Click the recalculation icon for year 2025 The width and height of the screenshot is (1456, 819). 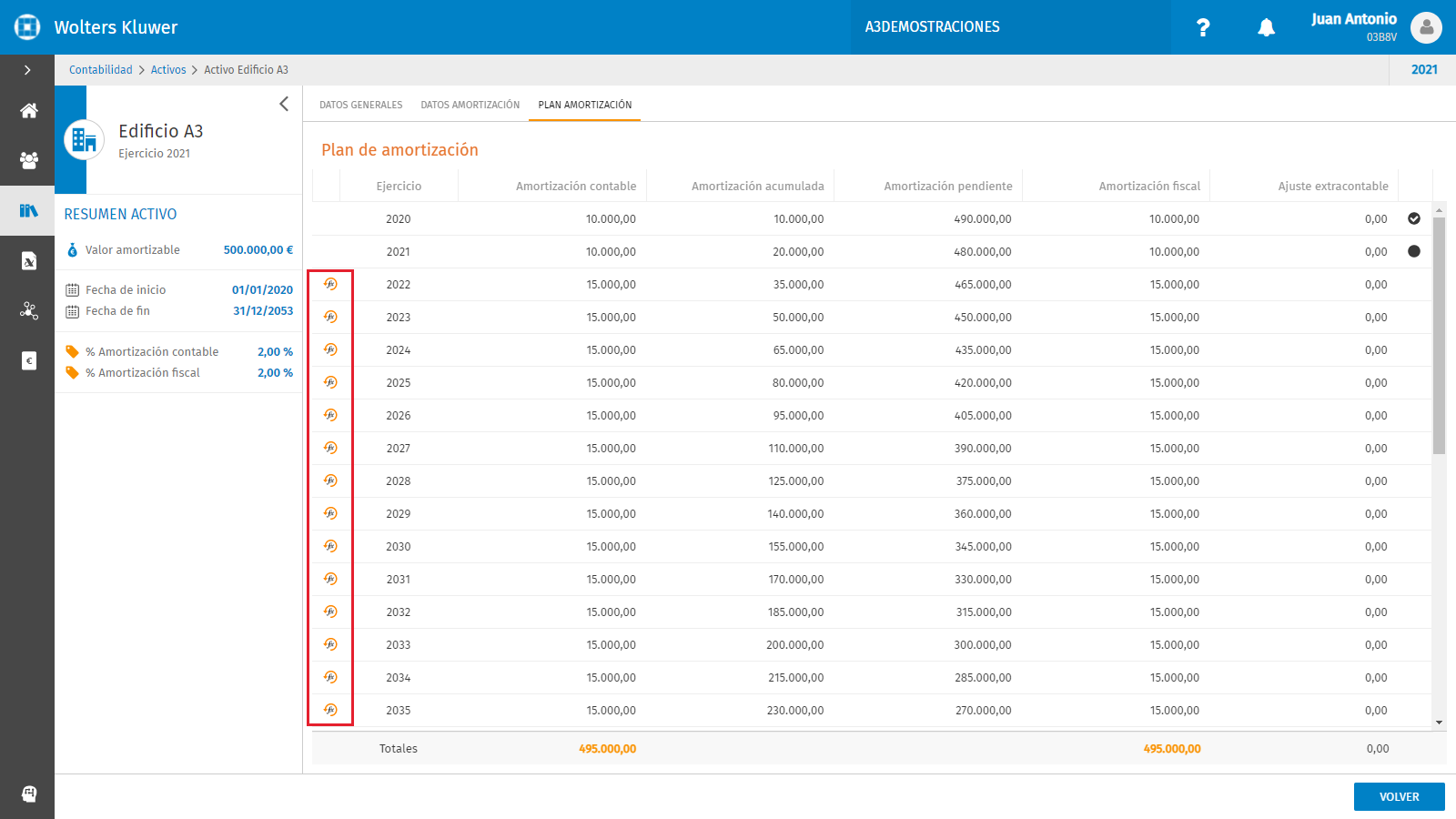[330, 382]
